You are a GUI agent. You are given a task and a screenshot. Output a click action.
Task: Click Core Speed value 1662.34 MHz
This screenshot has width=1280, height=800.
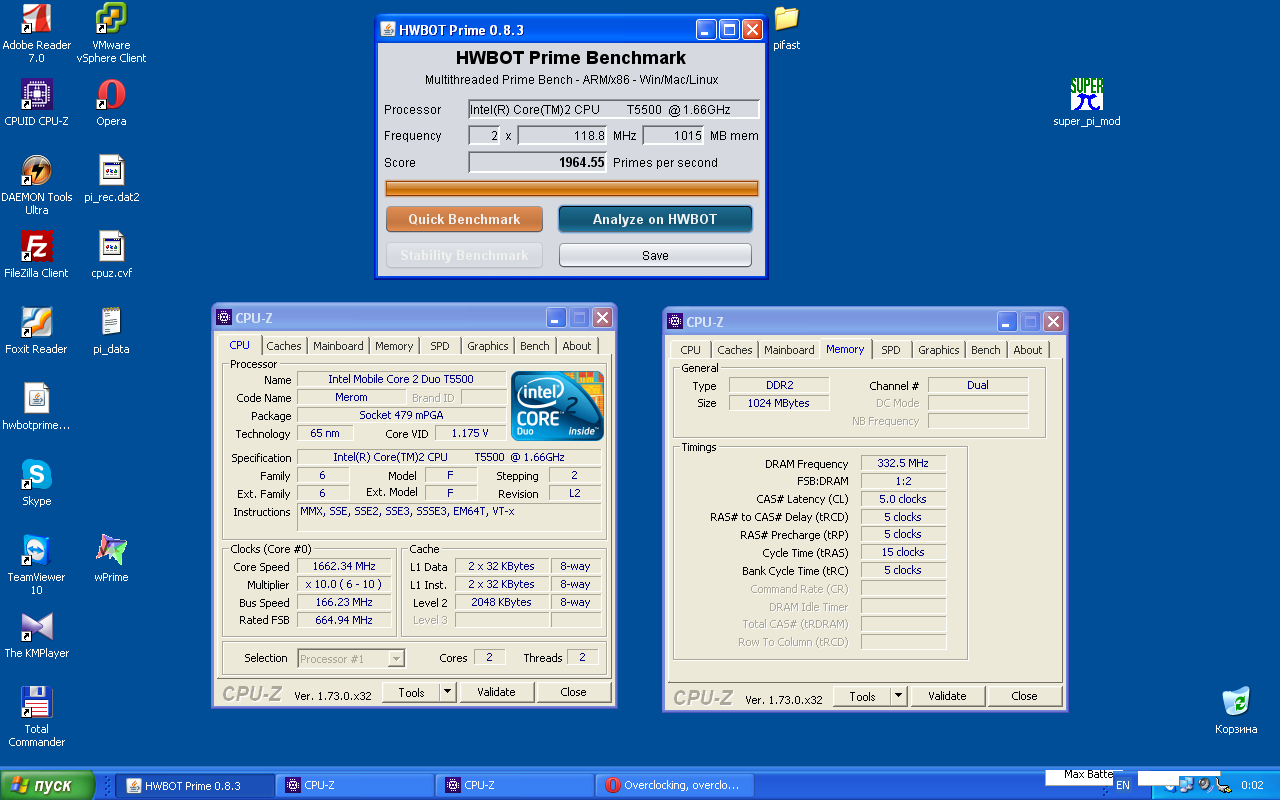coord(343,567)
